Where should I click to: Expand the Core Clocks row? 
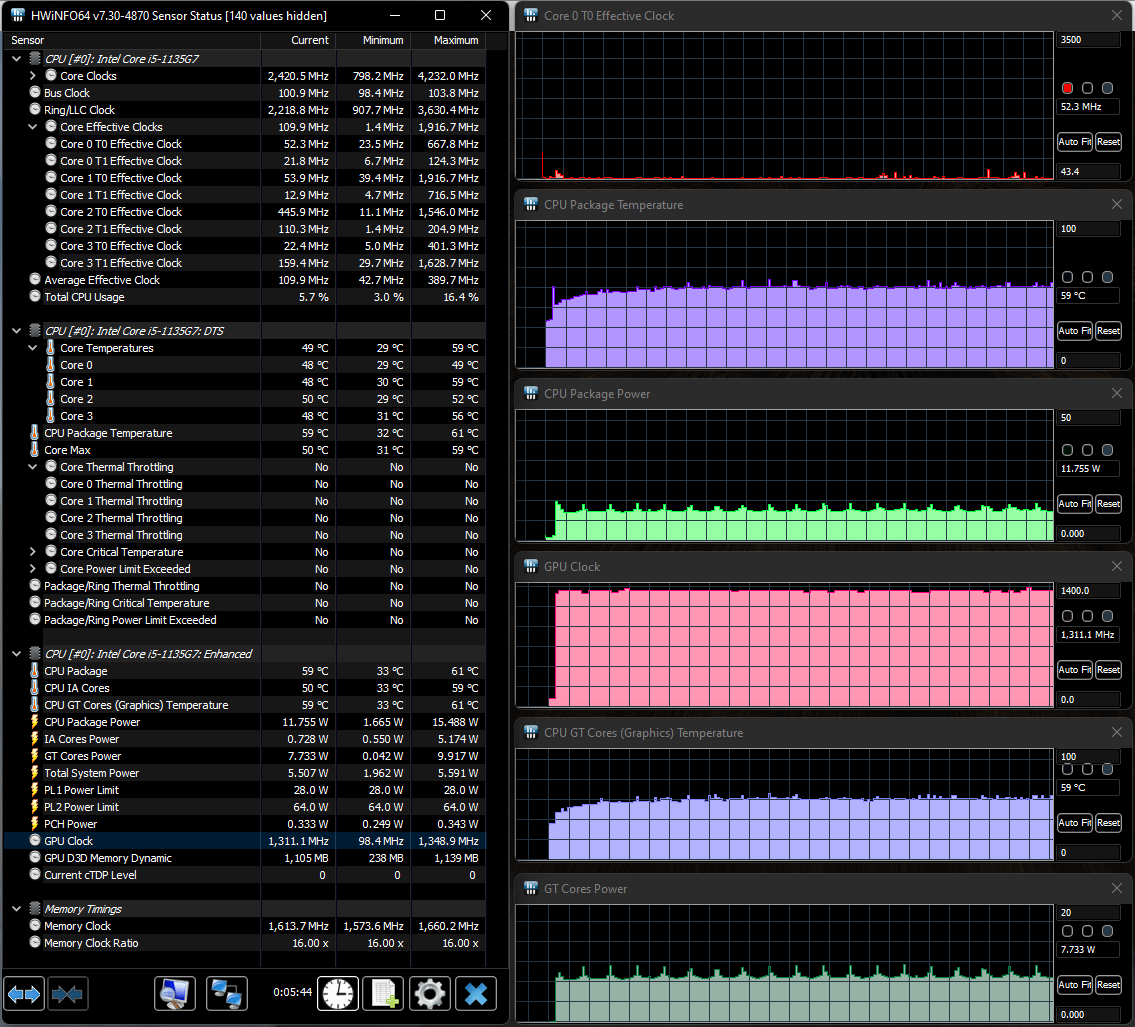[x=33, y=76]
